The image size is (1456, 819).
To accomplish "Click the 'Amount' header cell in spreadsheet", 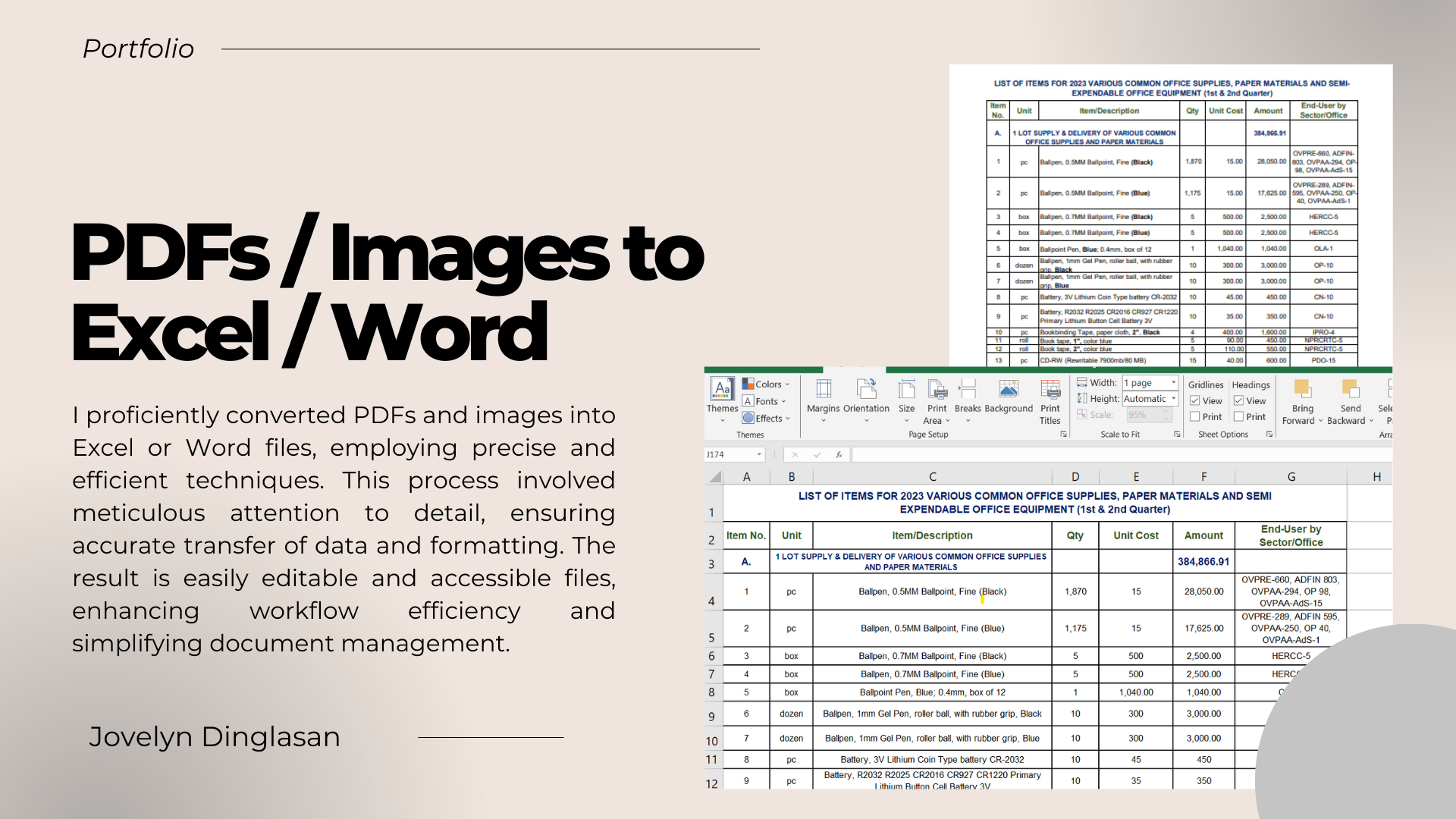I will pyautogui.click(x=1203, y=535).
